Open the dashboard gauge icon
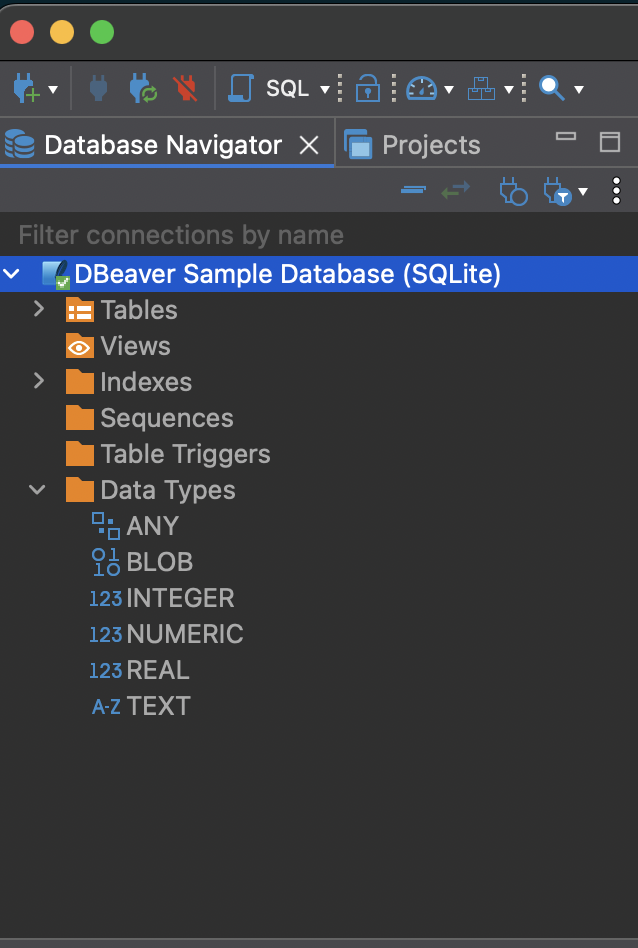The image size is (638, 948). point(422,89)
